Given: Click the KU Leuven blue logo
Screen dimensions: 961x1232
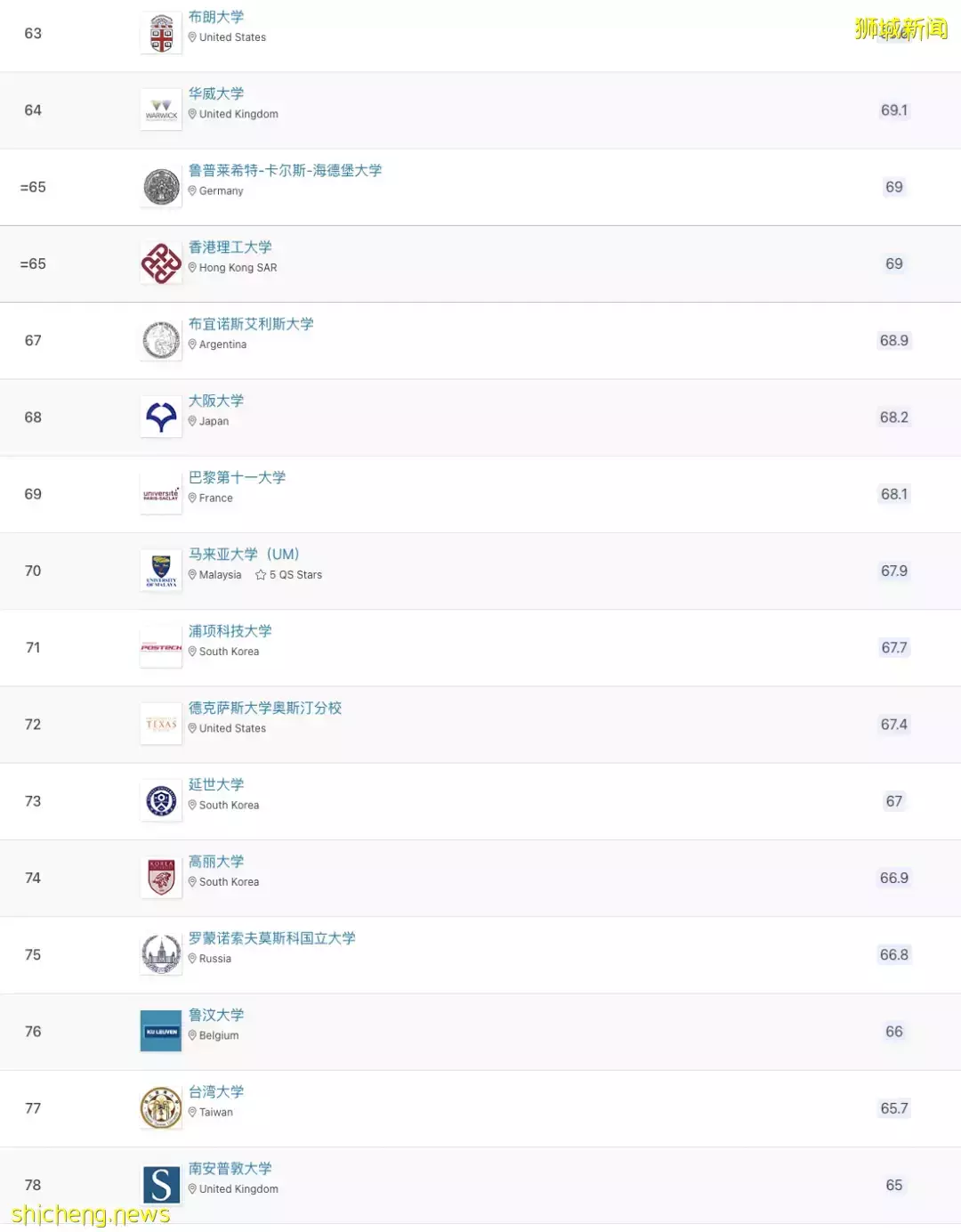Looking at the screenshot, I should coord(160,1031).
